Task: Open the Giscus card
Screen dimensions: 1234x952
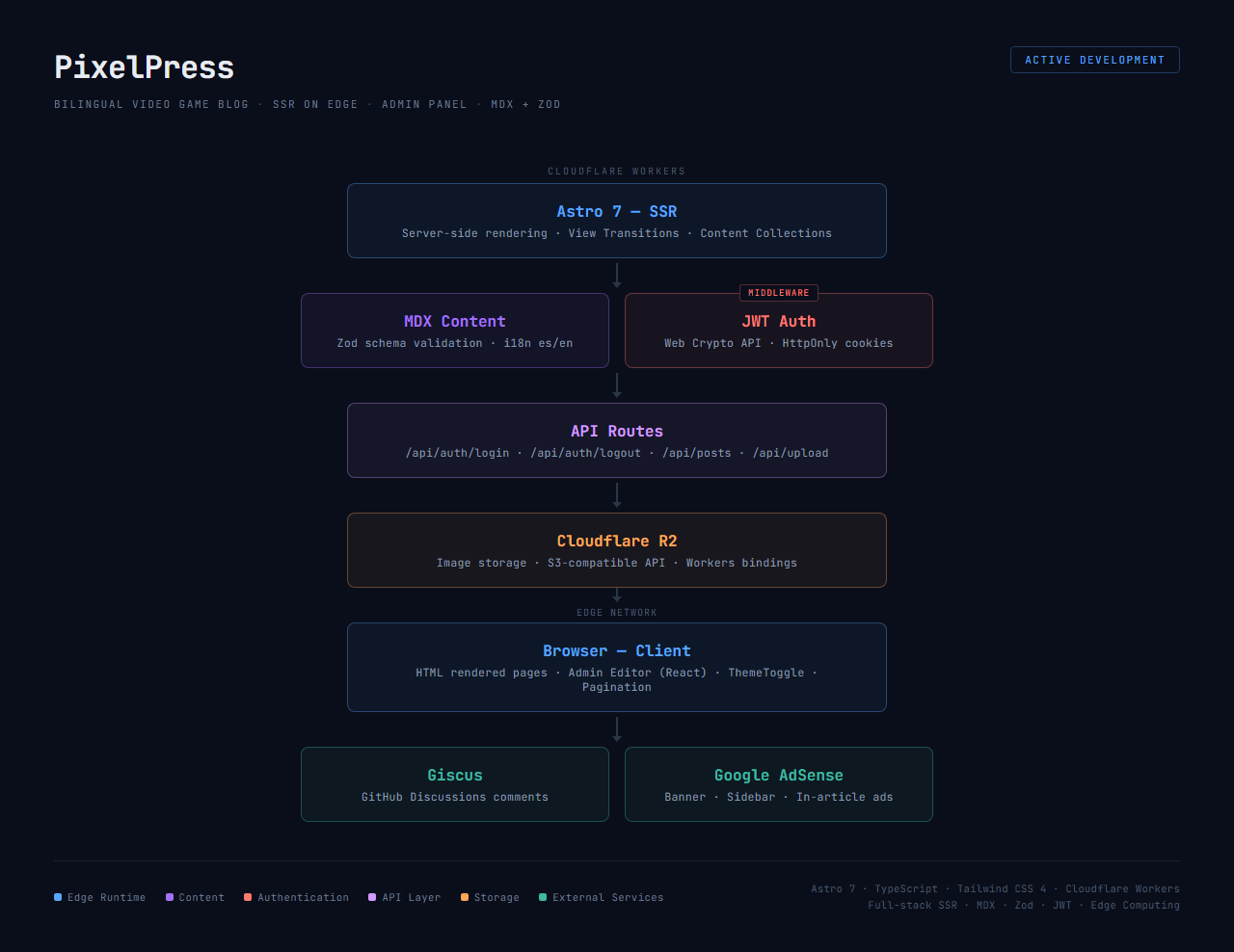Action: click(455, 784)
